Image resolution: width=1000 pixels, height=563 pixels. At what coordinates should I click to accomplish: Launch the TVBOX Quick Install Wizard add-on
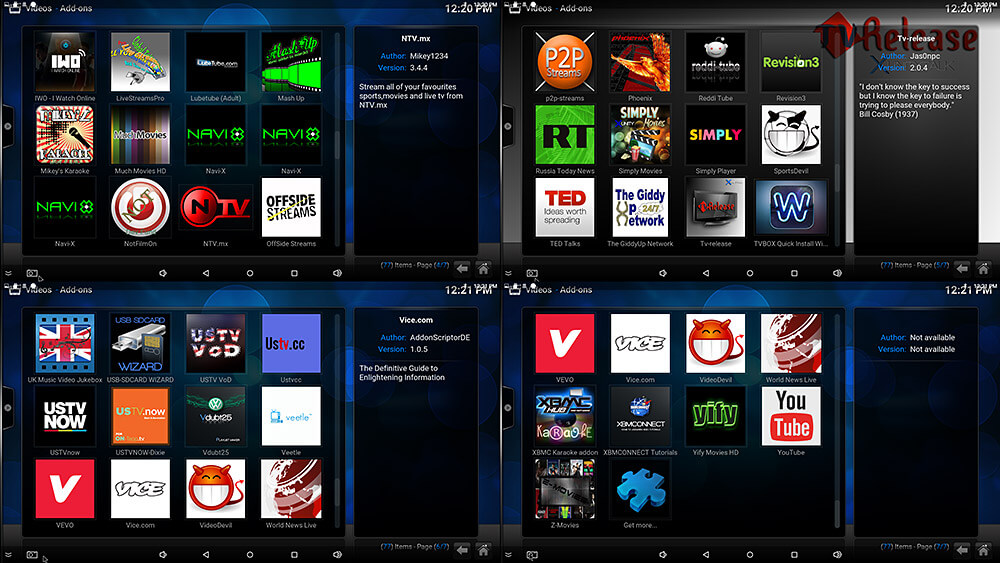[x=791, y=208]
